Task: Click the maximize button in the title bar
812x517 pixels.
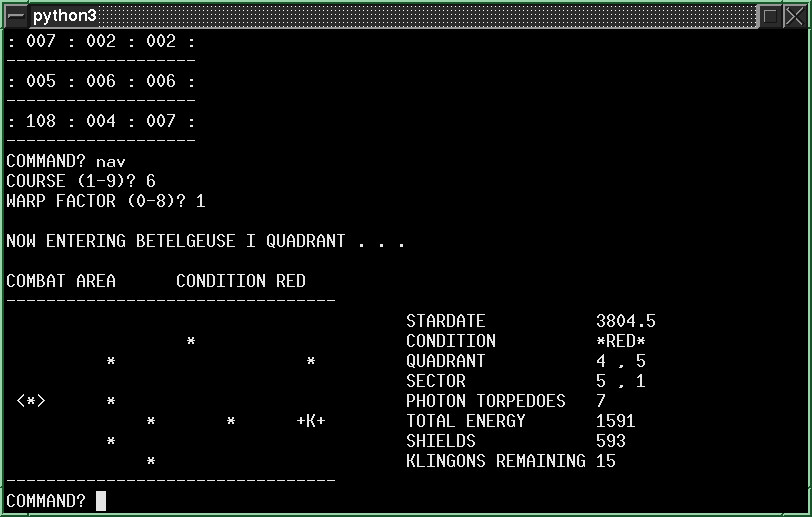Action: (768, 16)
